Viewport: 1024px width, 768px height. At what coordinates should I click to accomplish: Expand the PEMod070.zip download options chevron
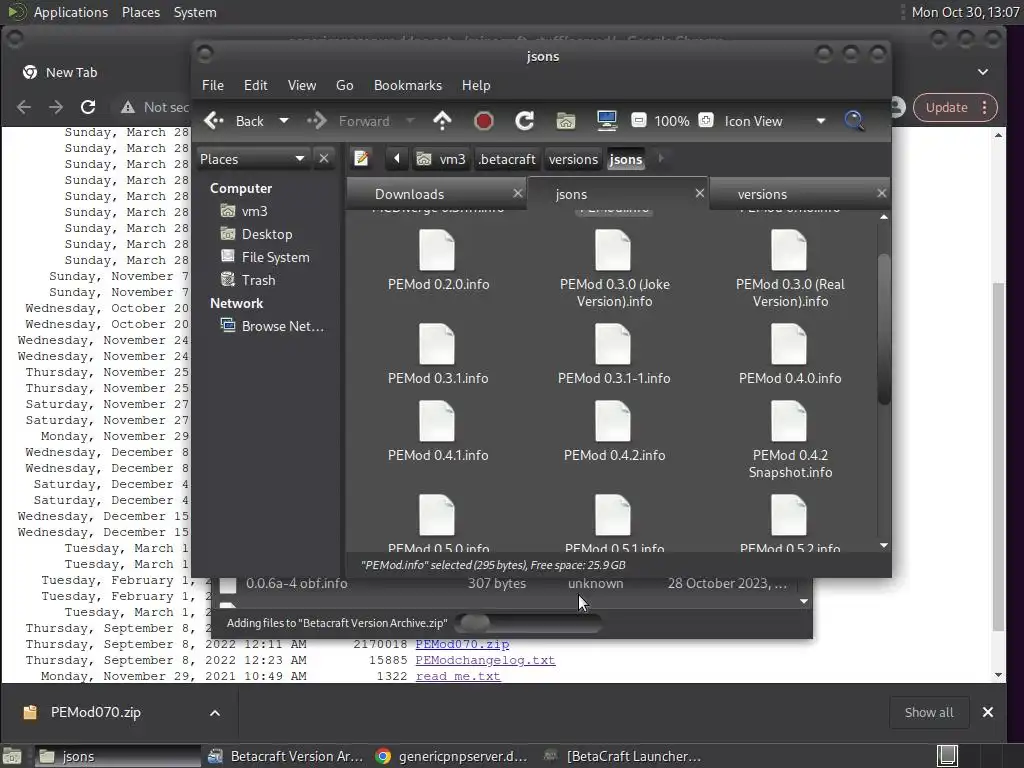[214, 713]
